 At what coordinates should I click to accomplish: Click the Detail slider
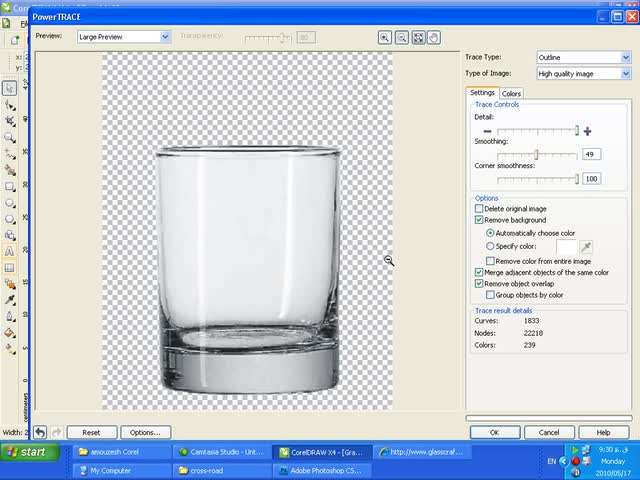[537, 131]
